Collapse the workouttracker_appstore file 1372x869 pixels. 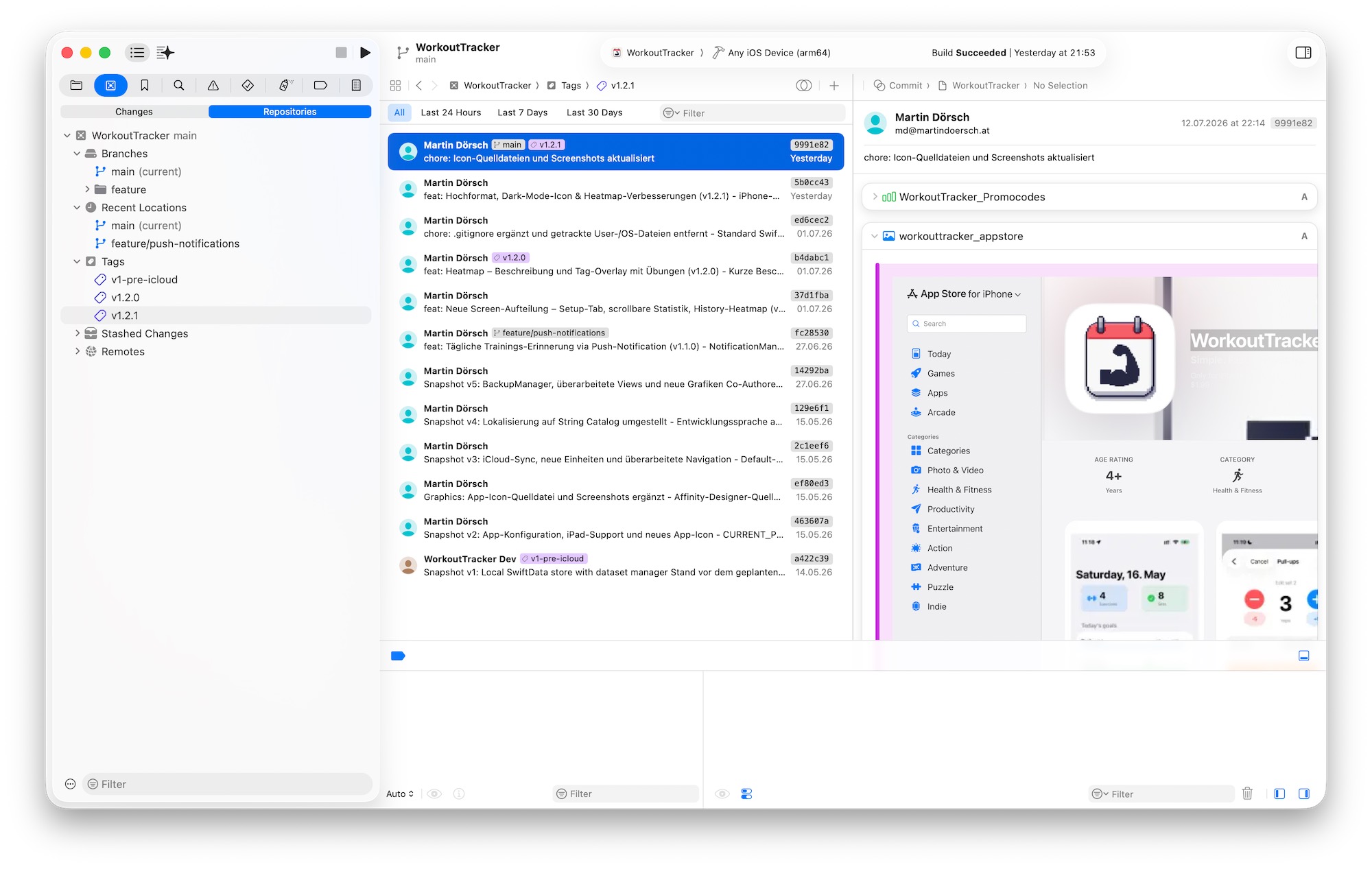875,236
